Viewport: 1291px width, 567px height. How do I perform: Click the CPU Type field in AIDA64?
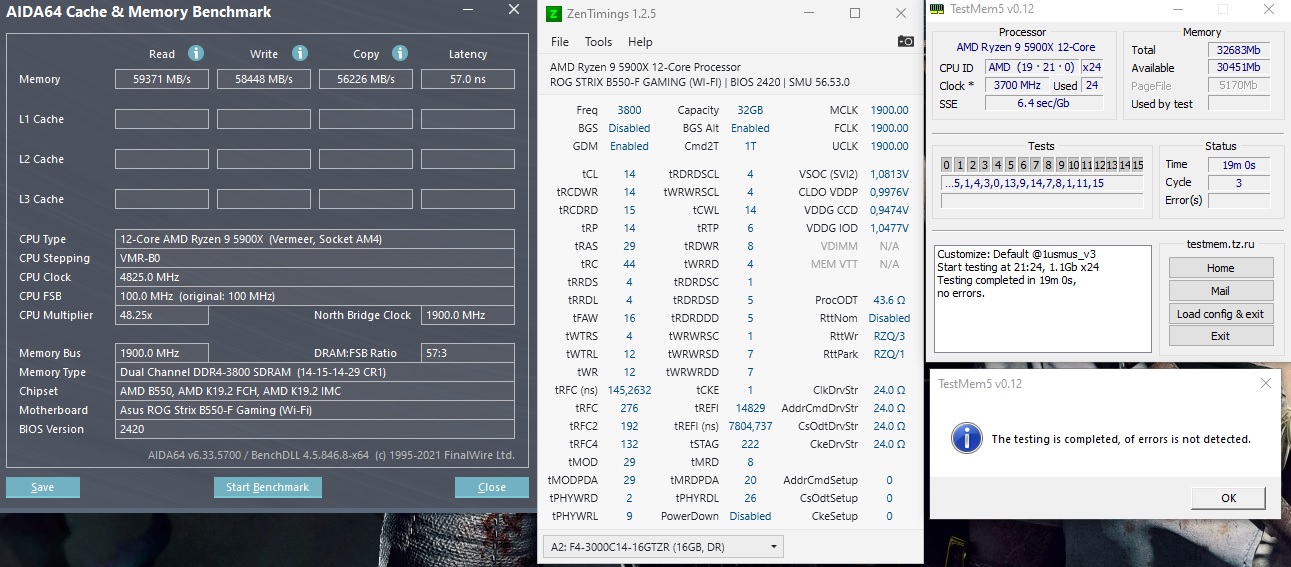click(x=315, y=239)
